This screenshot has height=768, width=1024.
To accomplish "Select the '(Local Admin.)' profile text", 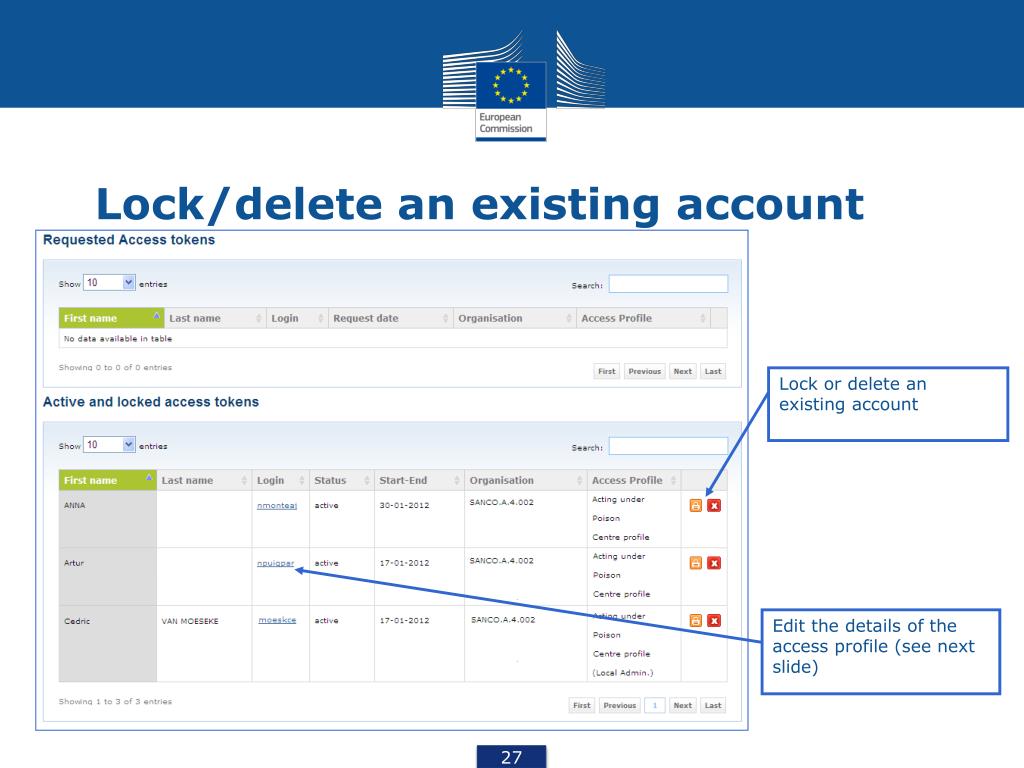I will [x=623, y=673].
